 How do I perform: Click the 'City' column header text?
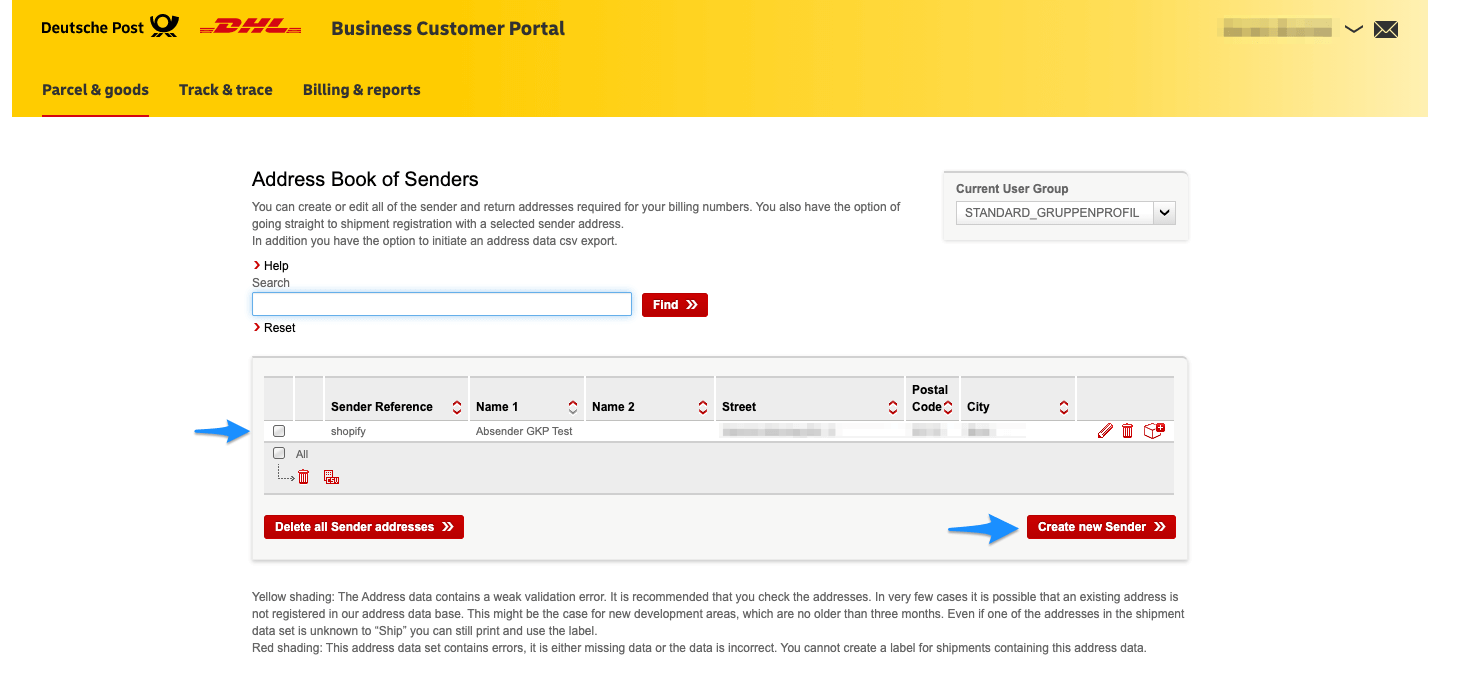click(978, 407)
